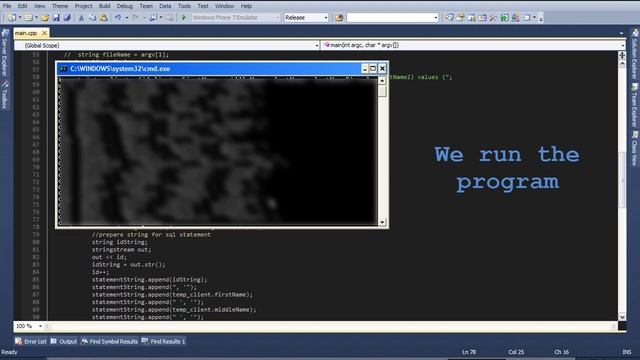Click the Paste icon
640x360 pixels.
click(104, 18)
